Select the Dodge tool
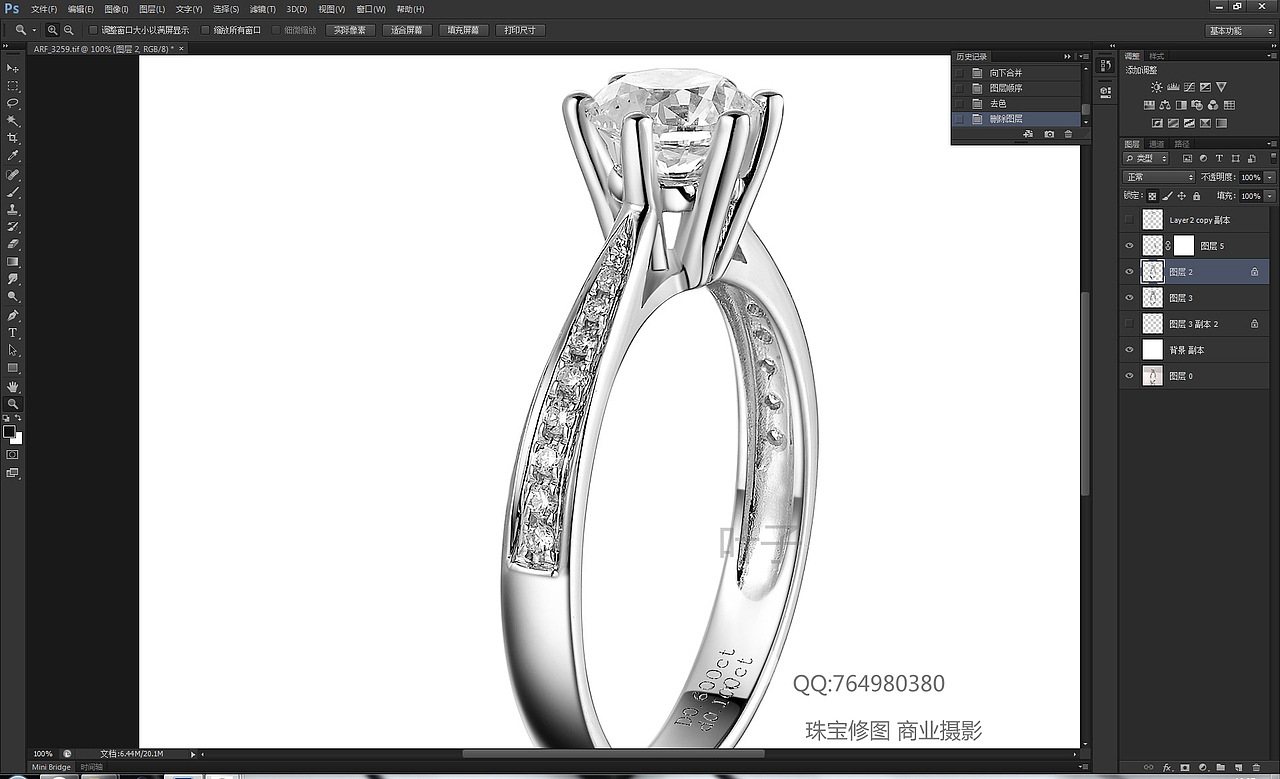 point(13,297)
